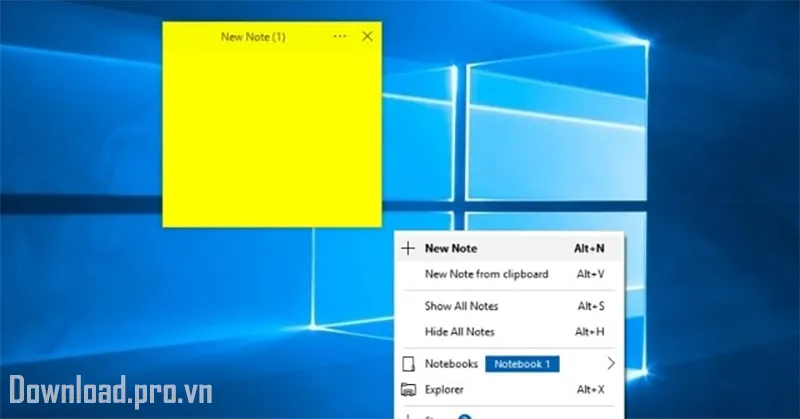Screen dimensions: 800x419
Task: Click the New Note (1) title text
Action: [x=253, y=37]
